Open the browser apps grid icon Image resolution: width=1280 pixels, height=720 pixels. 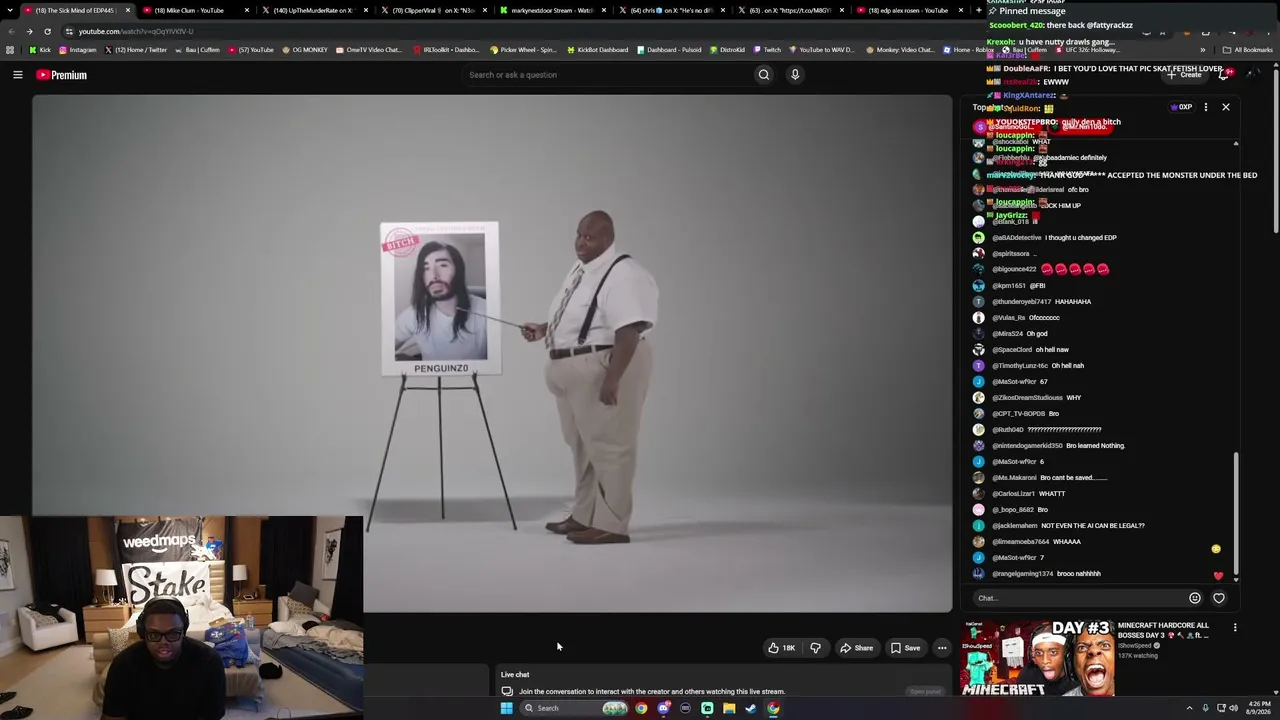tap(10, 50)
